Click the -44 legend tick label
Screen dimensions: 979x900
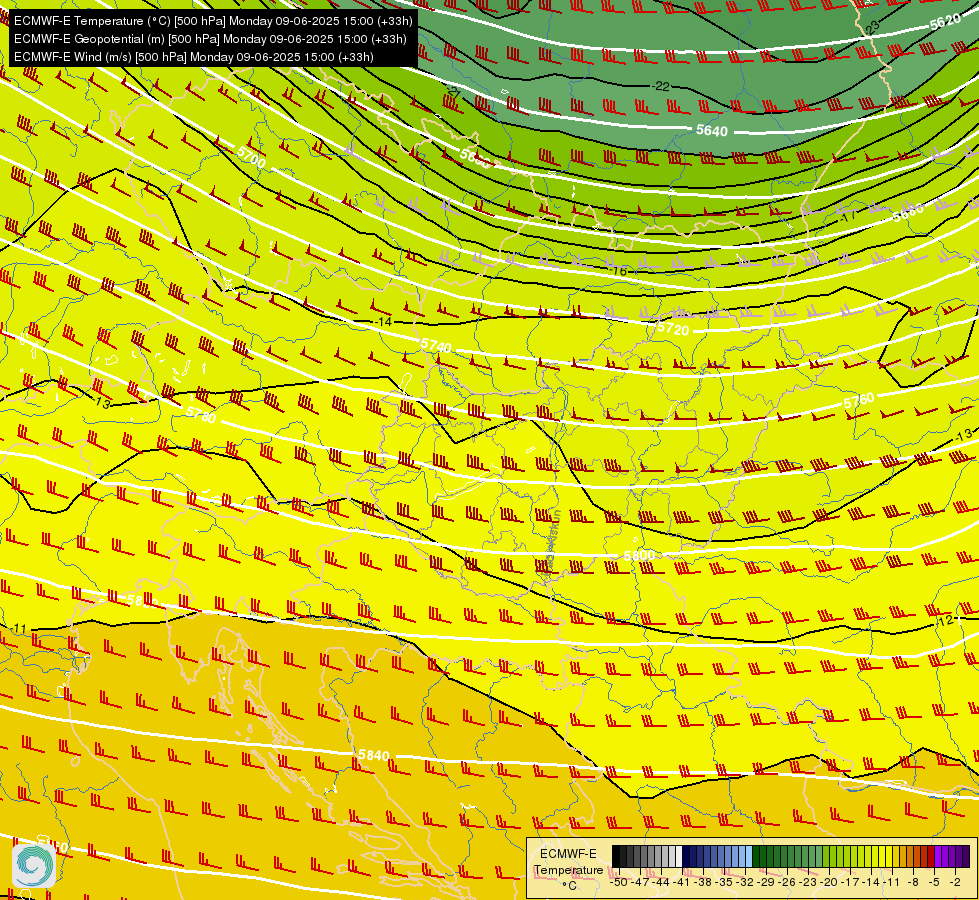click(x=661, y=882)
